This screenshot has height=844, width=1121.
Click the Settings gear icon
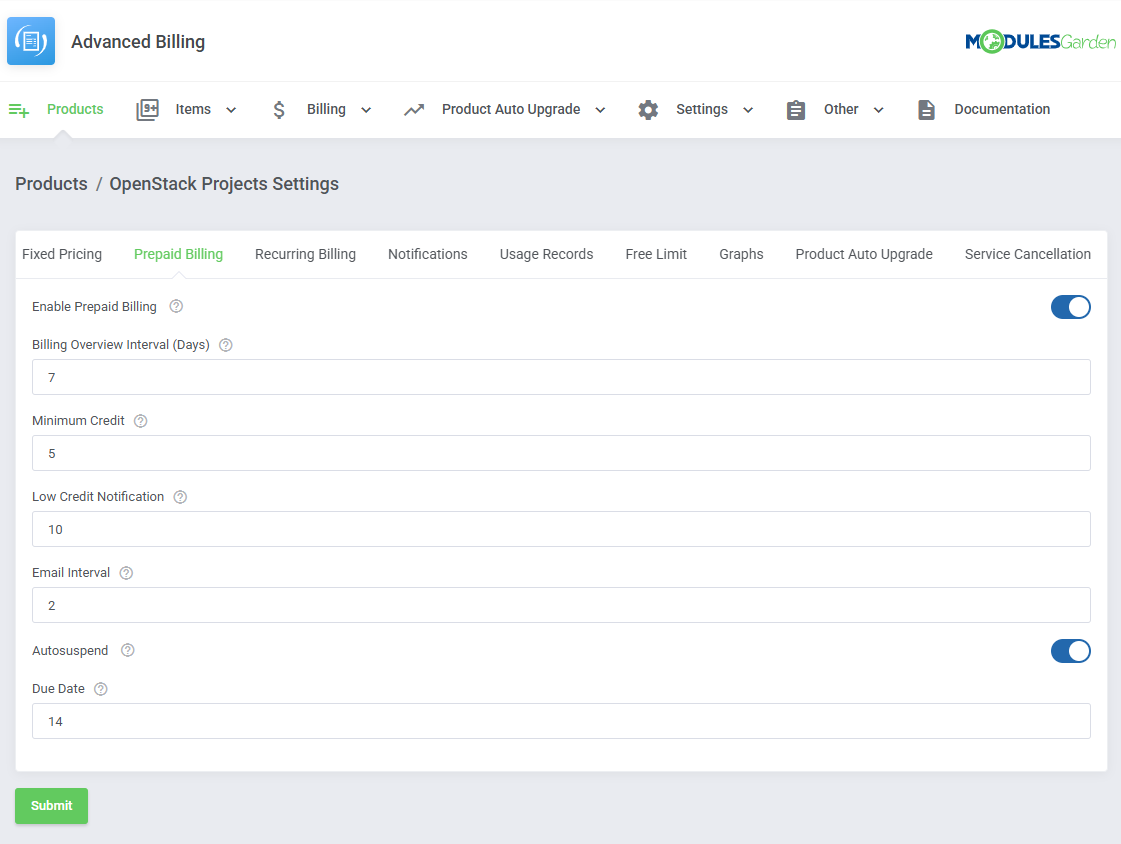648,110
